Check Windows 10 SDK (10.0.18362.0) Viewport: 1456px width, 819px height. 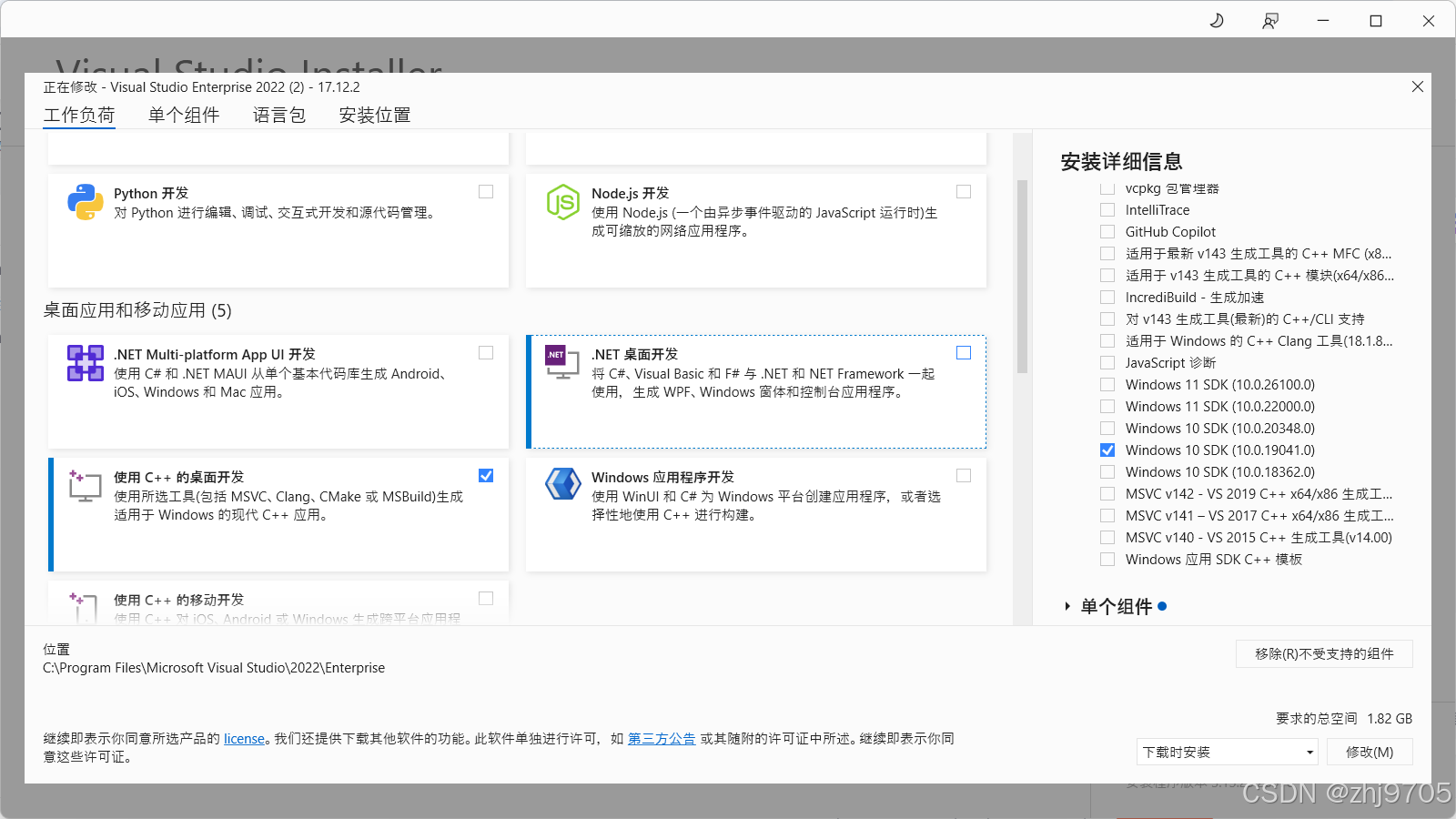[1107, 472]
